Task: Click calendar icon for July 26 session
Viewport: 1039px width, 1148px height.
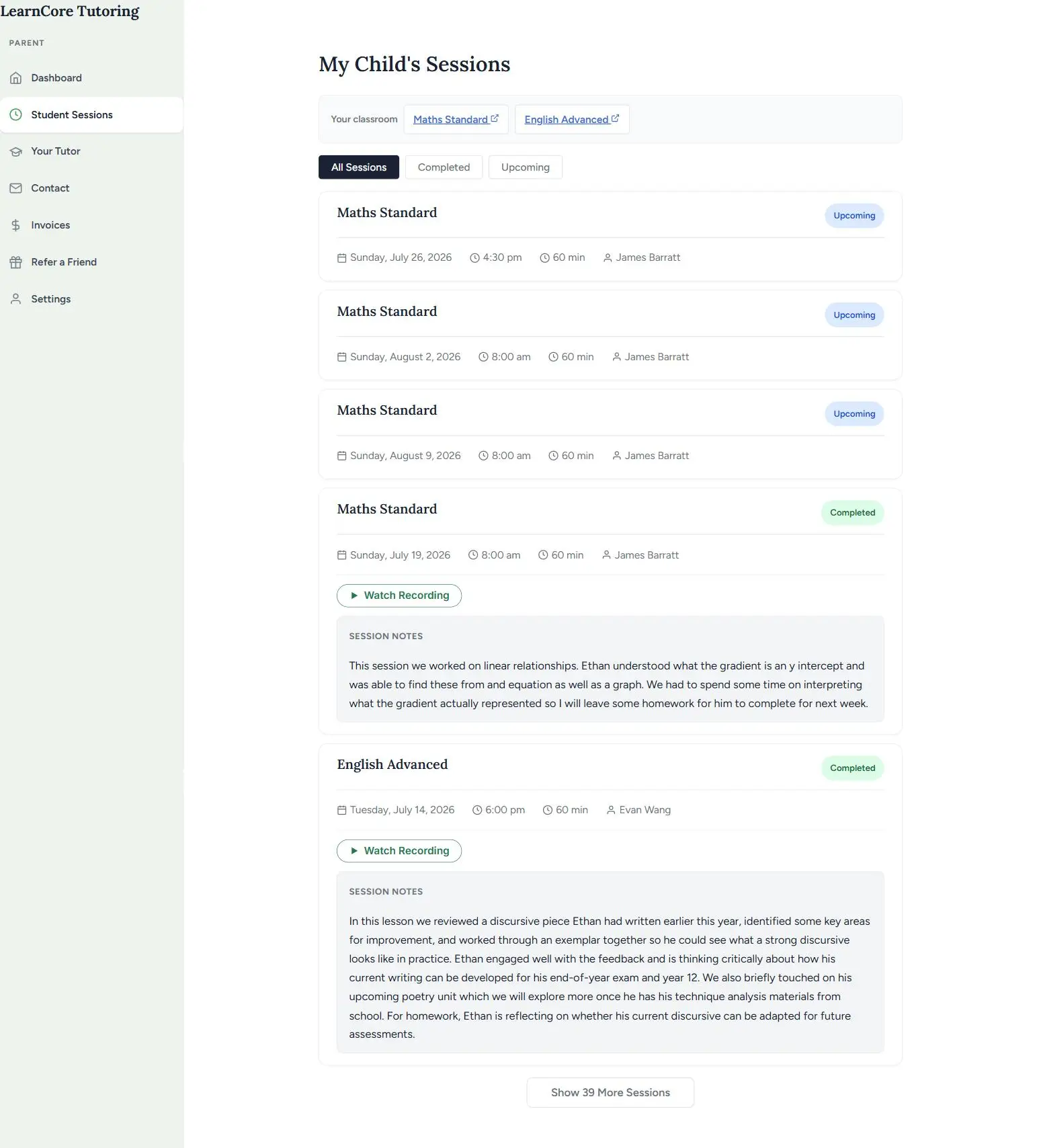Action: coord(341,258)
